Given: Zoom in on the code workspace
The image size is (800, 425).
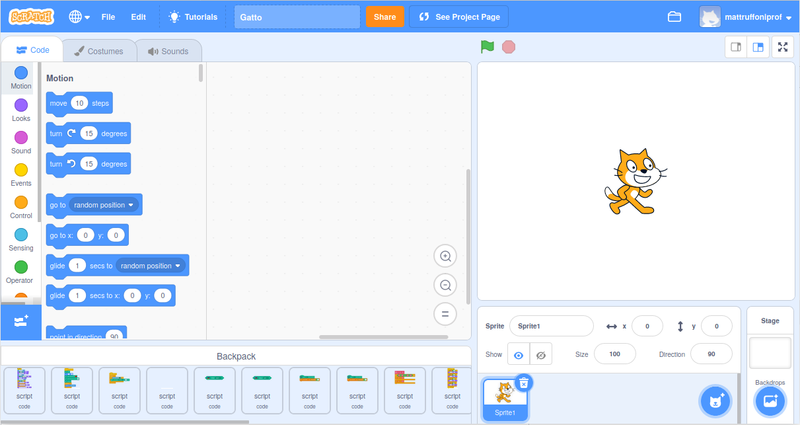Looking at the screenshot, I should coord(446,256).
